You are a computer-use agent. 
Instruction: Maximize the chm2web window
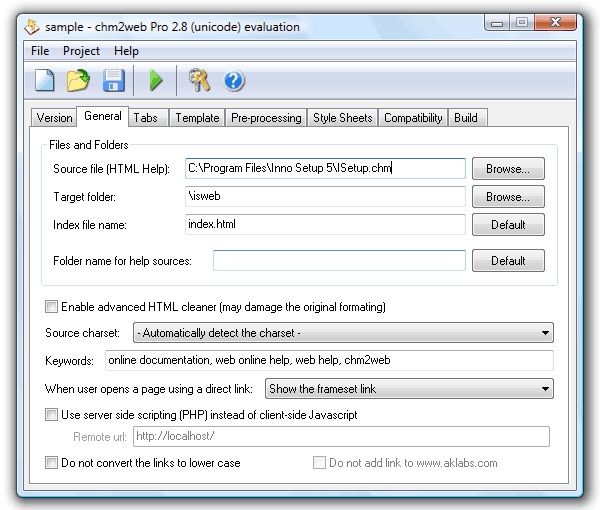522,23
